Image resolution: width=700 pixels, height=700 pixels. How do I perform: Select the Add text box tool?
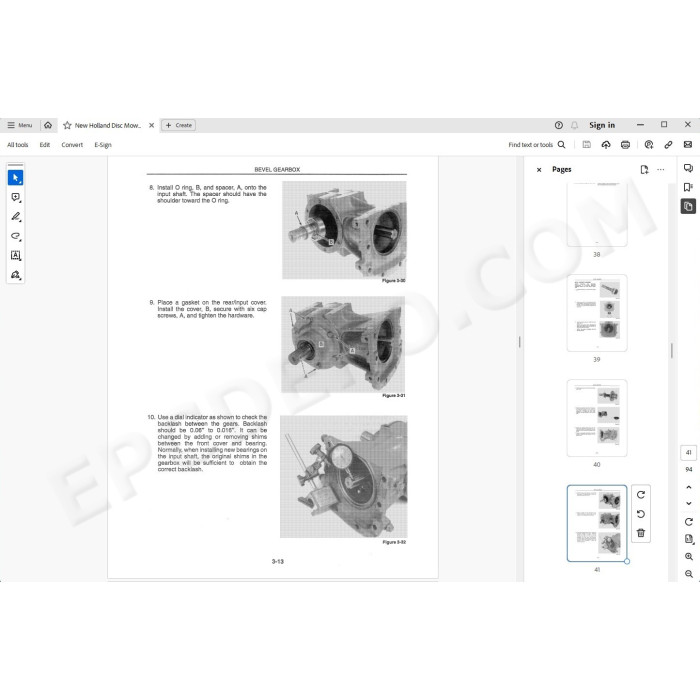click(x=16, y=255)
